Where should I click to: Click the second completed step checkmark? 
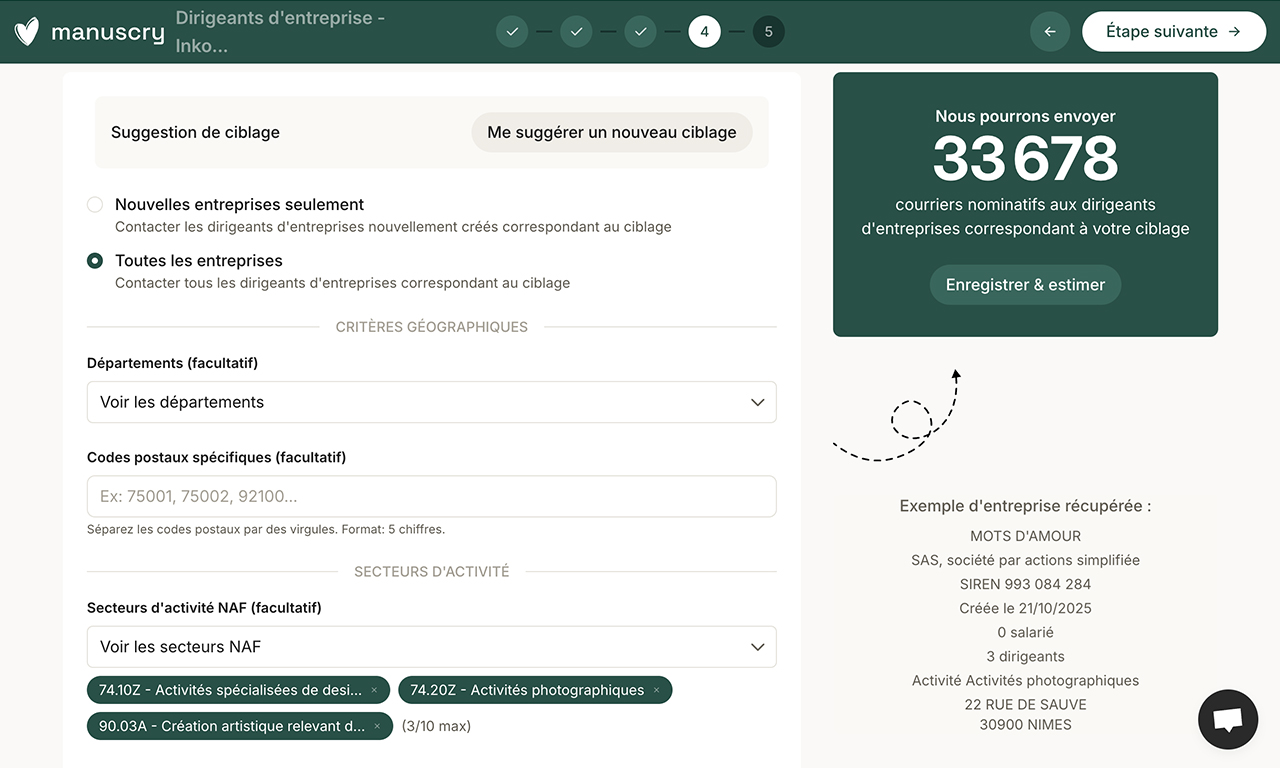coord(576,31)
